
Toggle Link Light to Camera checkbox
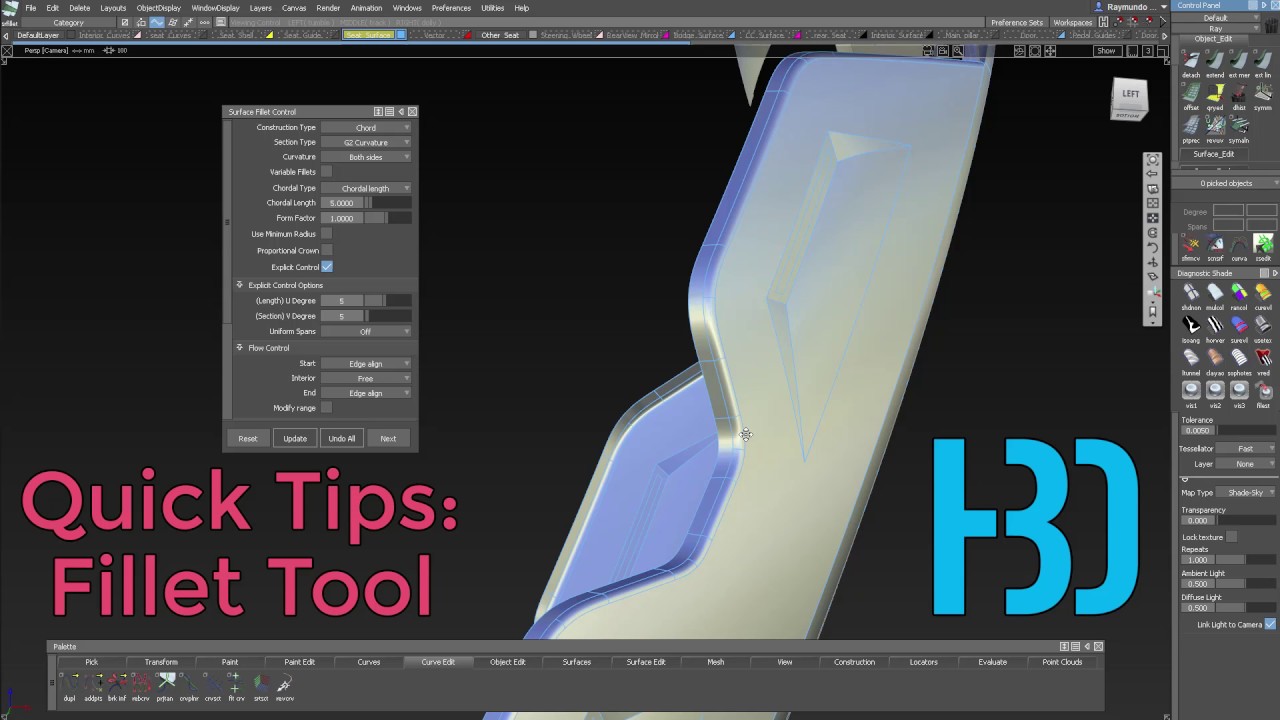pyautogui.click(x=1270, y=625)
